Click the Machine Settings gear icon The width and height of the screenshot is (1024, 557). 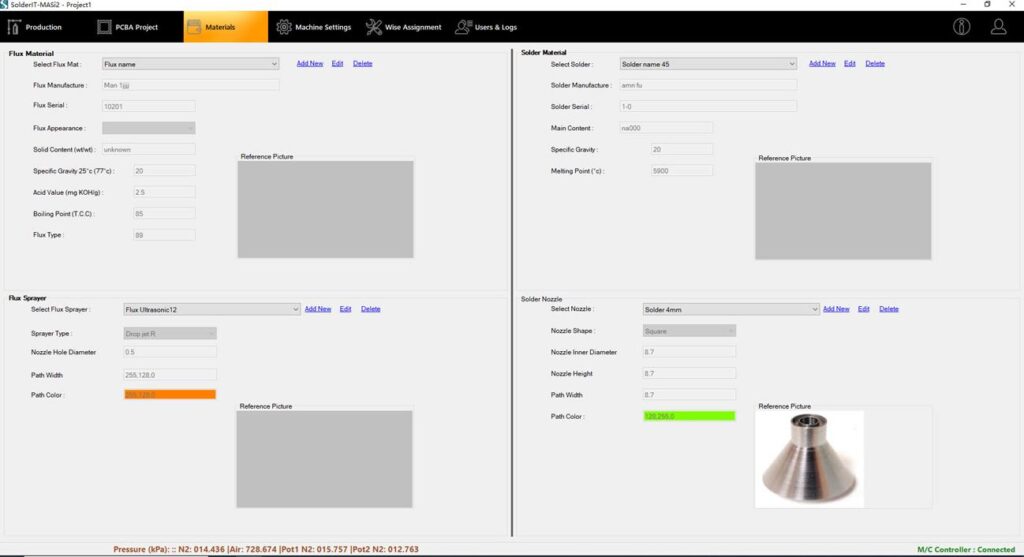click(284, 27)
